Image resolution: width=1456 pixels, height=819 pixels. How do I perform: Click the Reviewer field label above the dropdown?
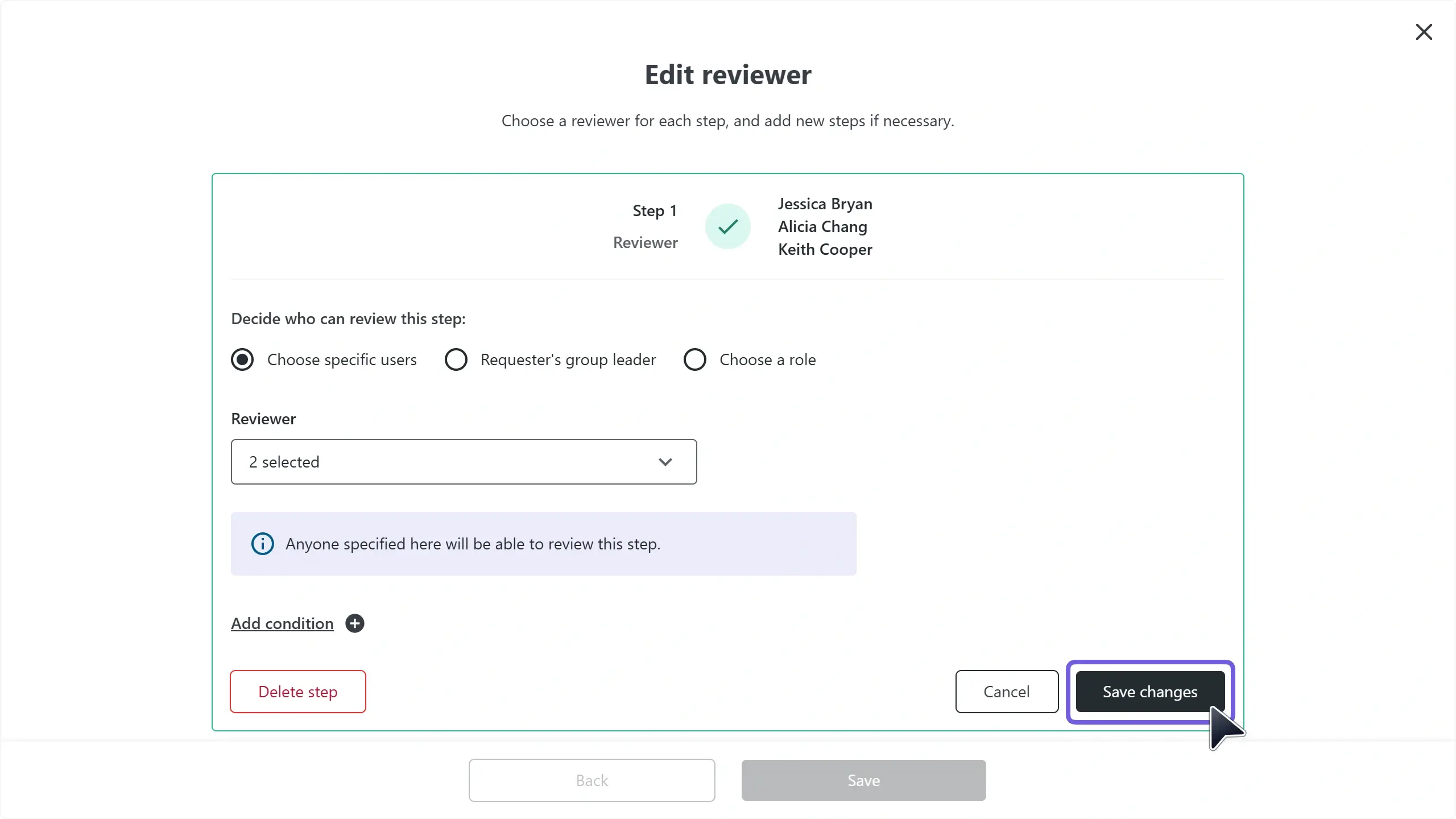(263, 419)
